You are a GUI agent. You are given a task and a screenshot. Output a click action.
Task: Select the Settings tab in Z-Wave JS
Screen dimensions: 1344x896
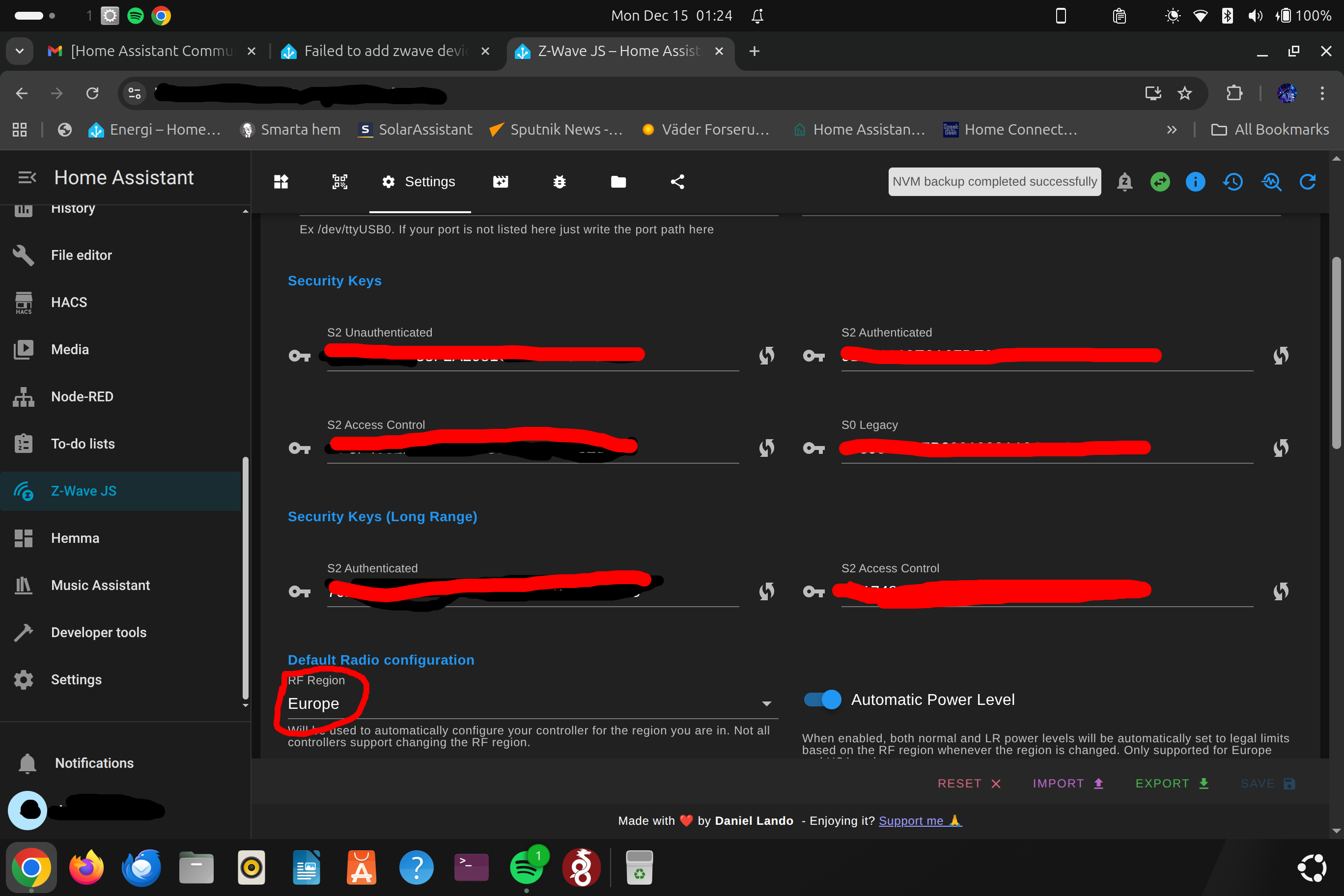pos(420,182)
